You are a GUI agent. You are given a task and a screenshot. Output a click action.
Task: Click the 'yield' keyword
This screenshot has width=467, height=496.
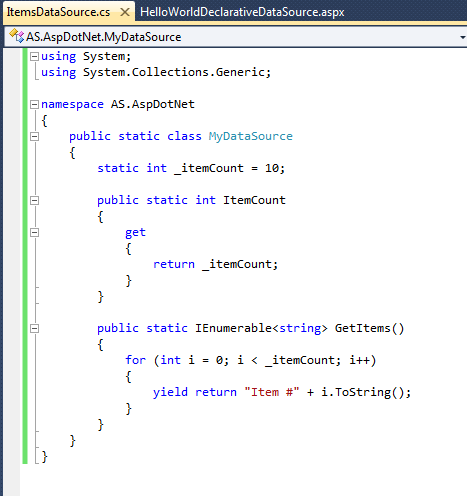click(170, 392)
